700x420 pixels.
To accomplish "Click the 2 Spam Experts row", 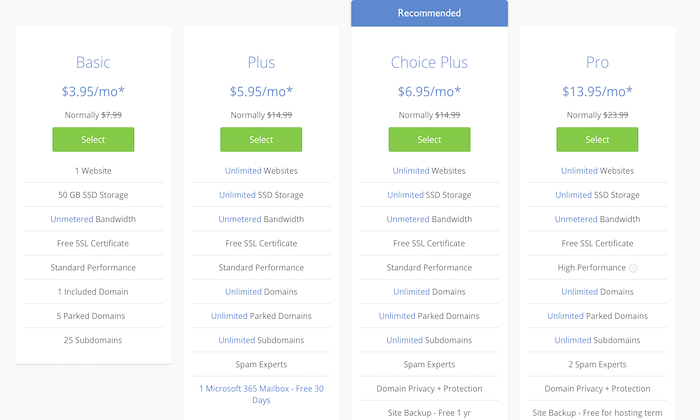I will pos(597,364).
